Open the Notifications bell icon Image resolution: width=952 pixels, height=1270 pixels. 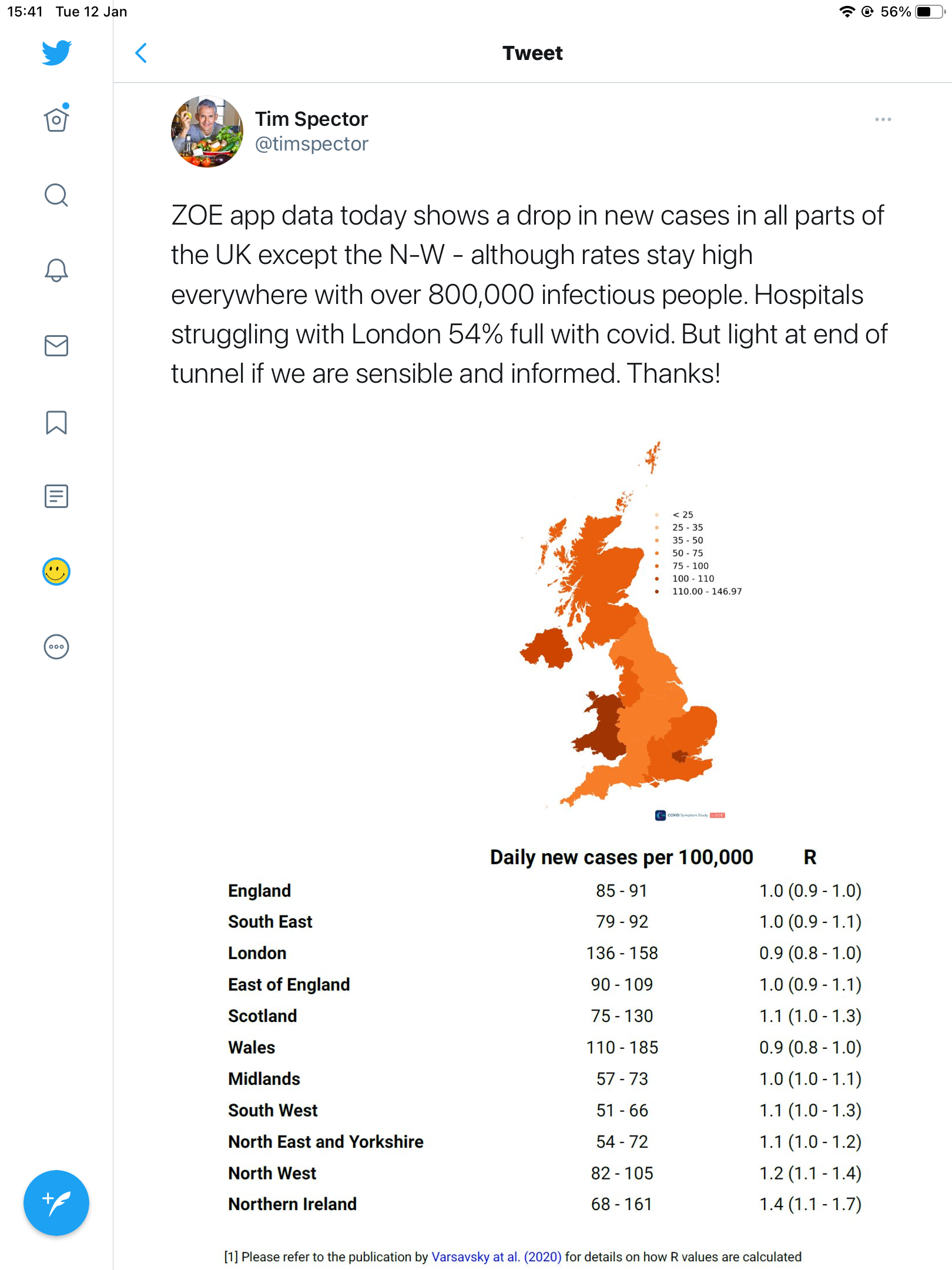click(x=56, y=270)
